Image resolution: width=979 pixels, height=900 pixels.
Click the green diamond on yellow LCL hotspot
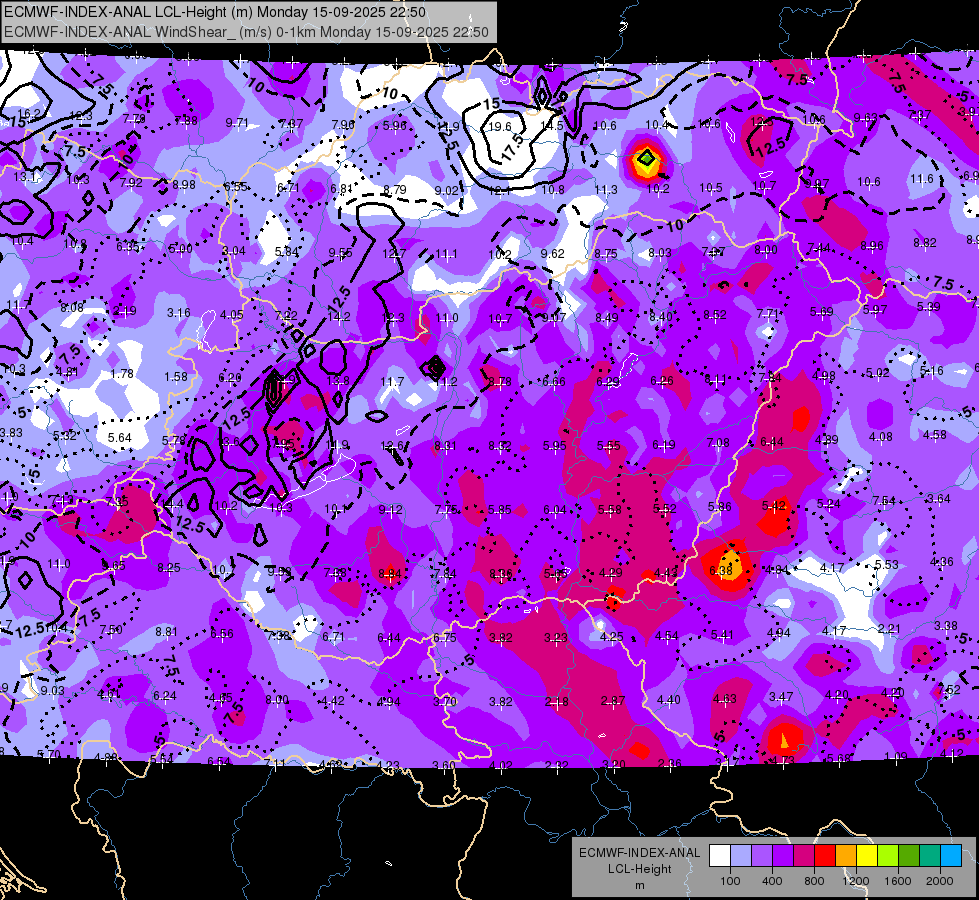tap(647, 159)
